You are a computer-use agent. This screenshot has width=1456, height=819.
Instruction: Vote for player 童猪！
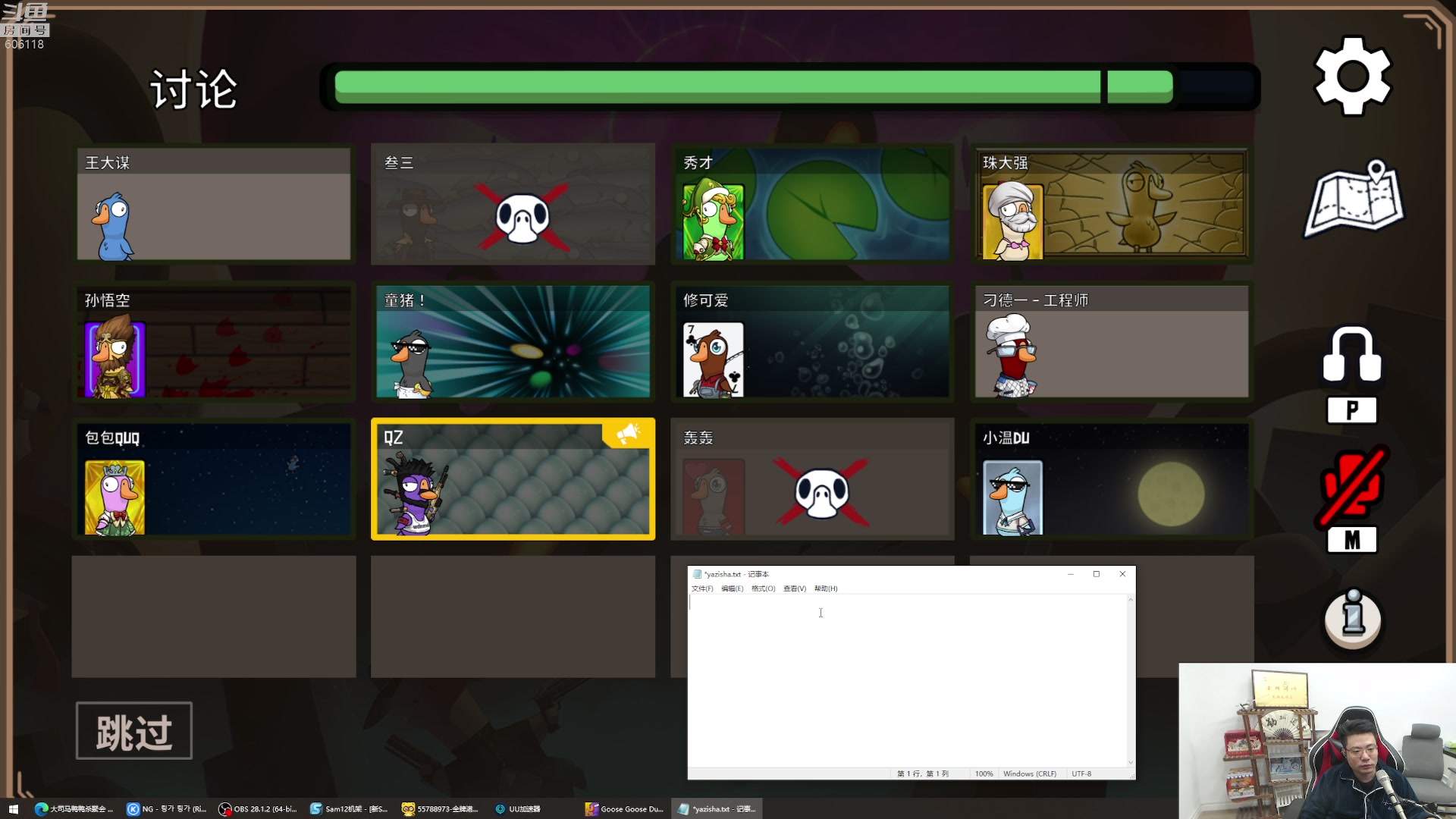point(513,341)
